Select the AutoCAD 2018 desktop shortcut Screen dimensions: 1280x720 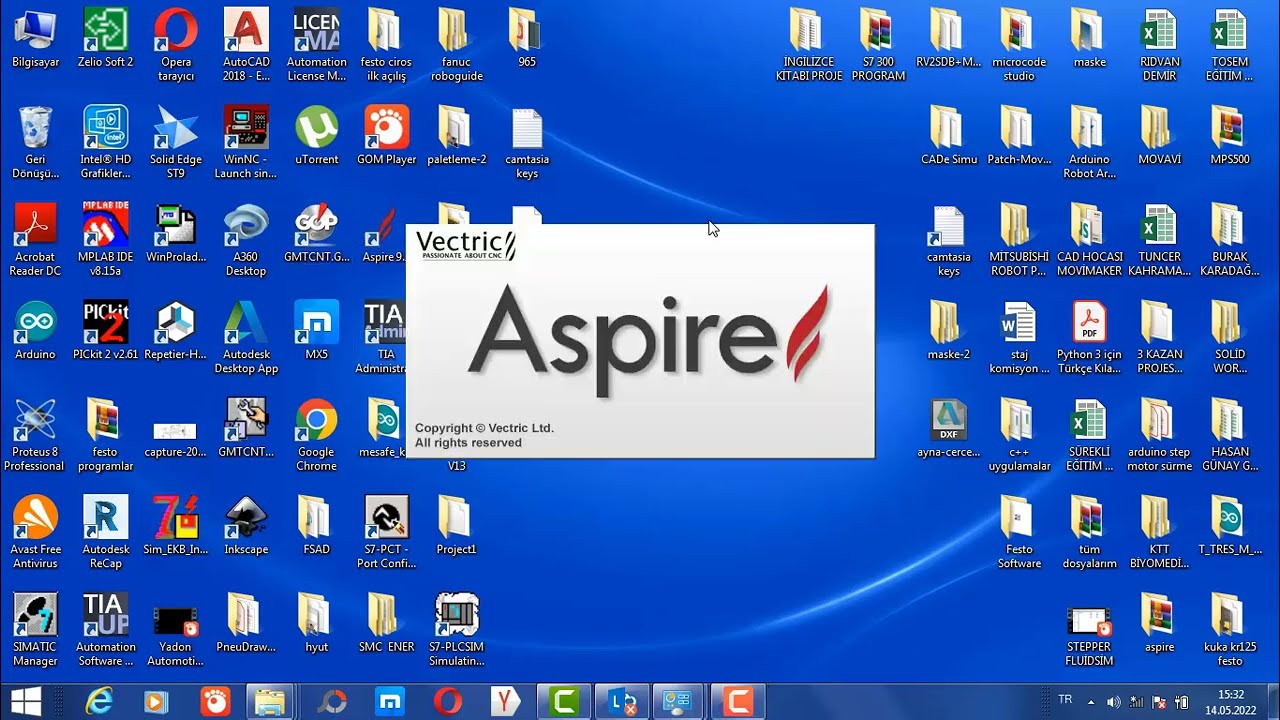point(246,47)
